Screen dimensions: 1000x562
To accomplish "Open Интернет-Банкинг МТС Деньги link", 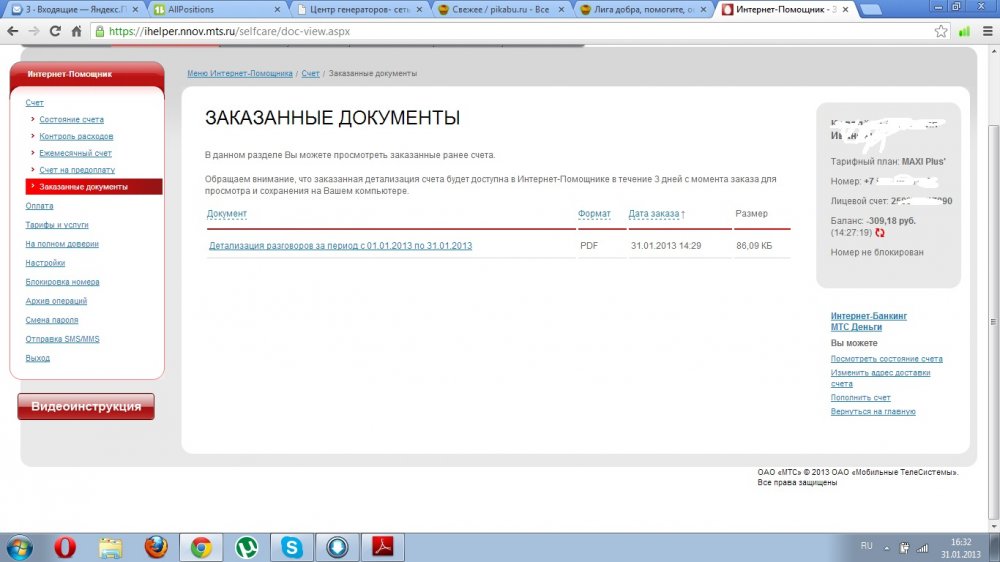I will coord(869,322).
